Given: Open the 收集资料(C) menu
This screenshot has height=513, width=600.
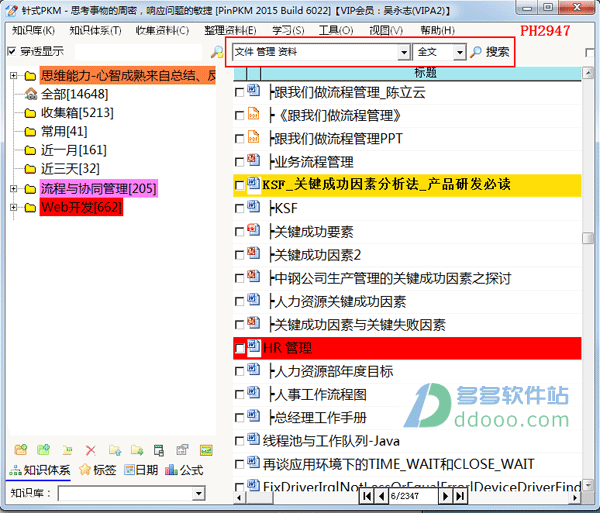Looking at the screenshot, I should [x=162, y=30].
